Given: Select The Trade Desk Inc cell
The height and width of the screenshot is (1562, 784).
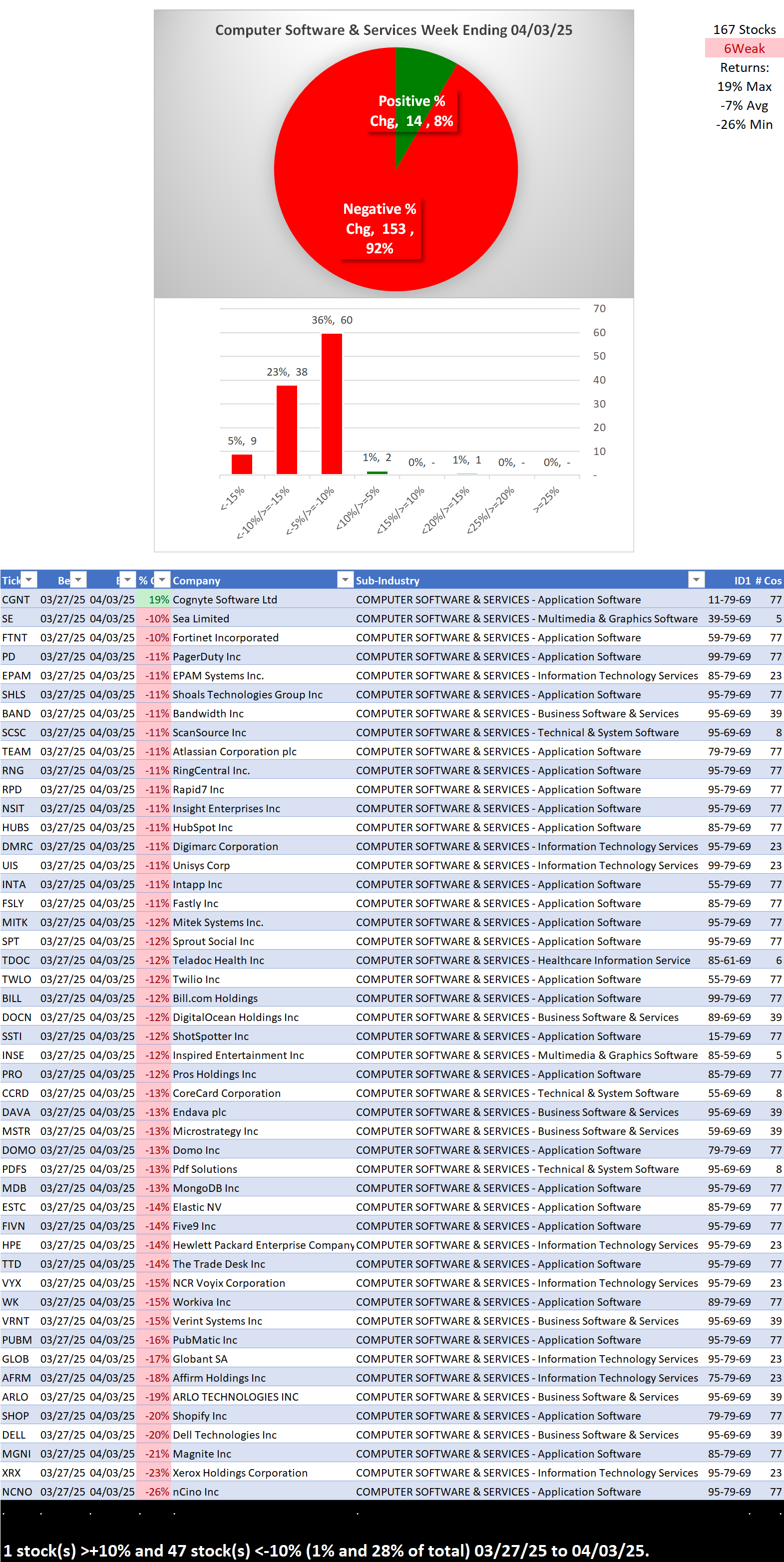Looking at the screenshot, I should click(262, 1264).
